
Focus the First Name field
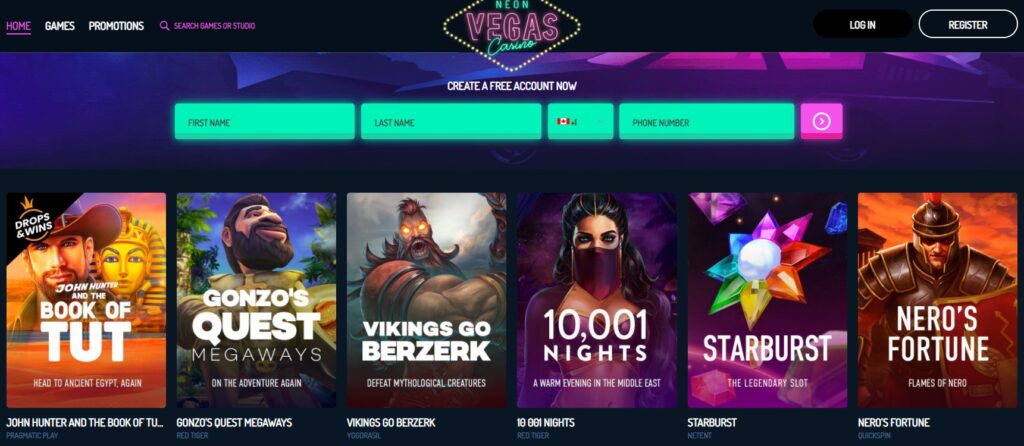tap(264, 121)
